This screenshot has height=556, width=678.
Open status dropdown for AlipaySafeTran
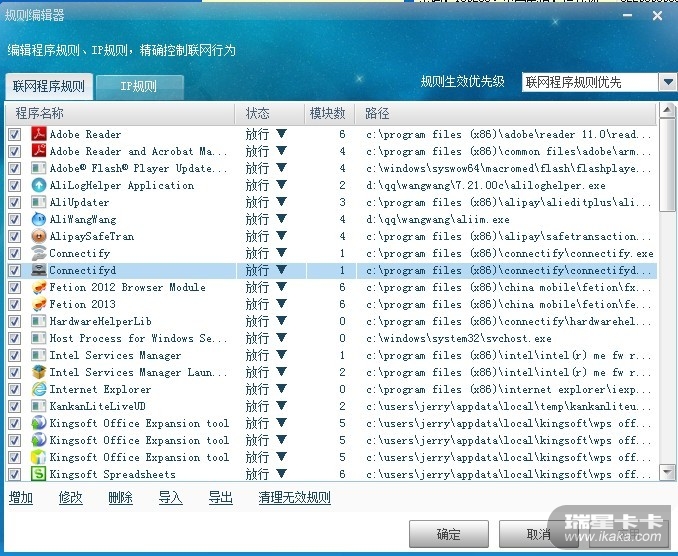pyautogui.click(x=281, y=236)
